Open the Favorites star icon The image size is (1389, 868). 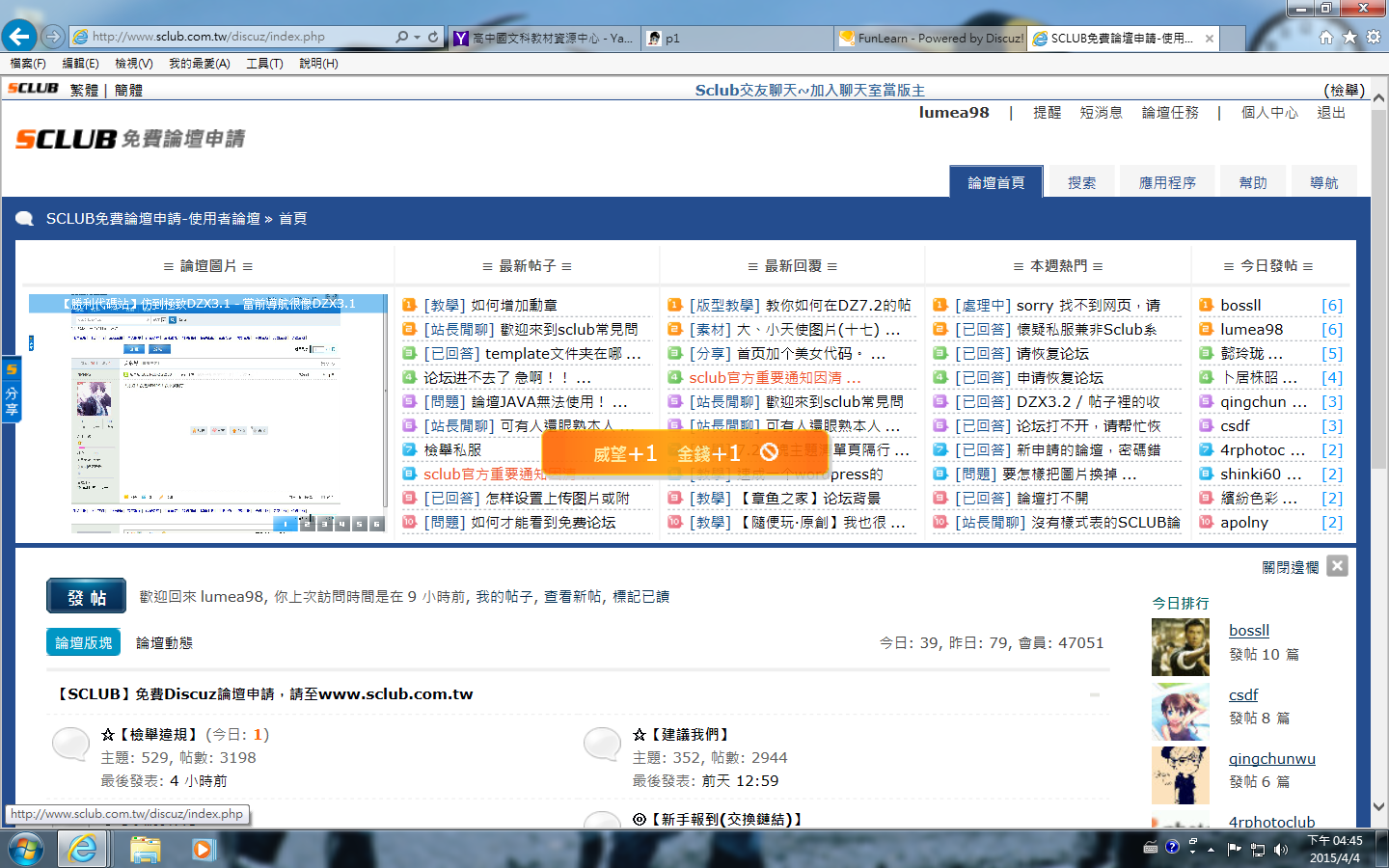[1349, 37]
